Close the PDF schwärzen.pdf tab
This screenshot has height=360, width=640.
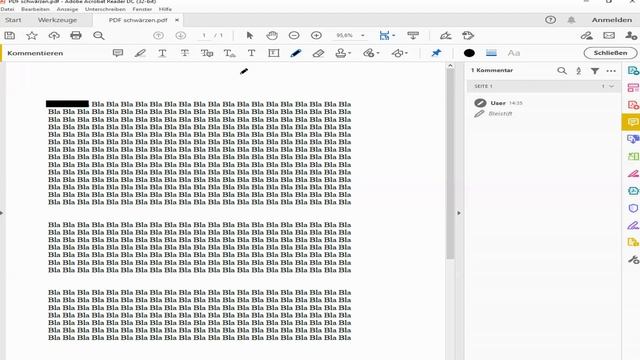tap(177, 20)
